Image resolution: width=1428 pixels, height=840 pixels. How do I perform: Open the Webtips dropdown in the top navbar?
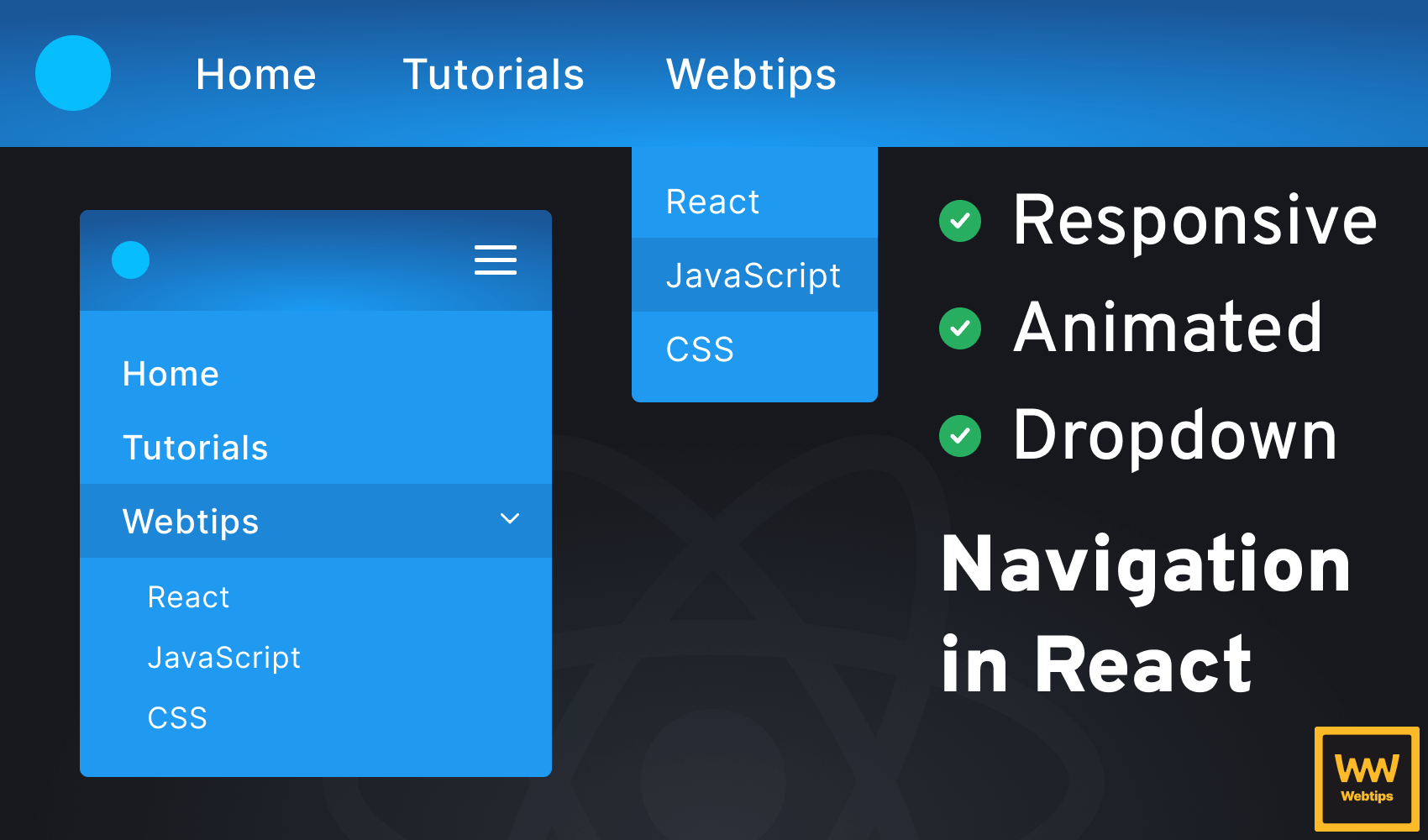(x=751, y=74)
